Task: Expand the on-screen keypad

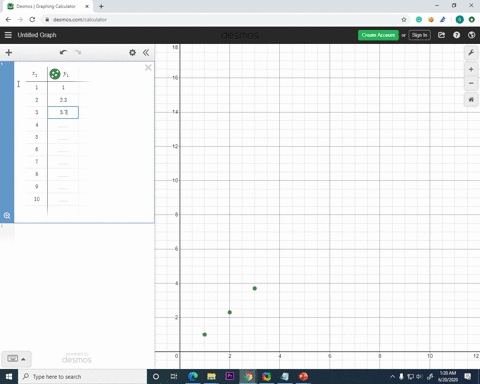Action: [16, 359]
